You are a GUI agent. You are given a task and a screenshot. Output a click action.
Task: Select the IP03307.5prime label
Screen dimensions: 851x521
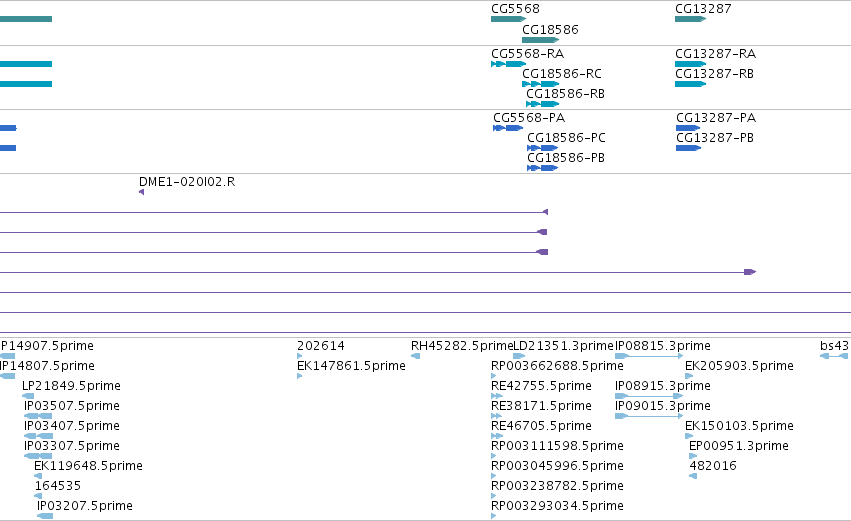coord(72,446)
